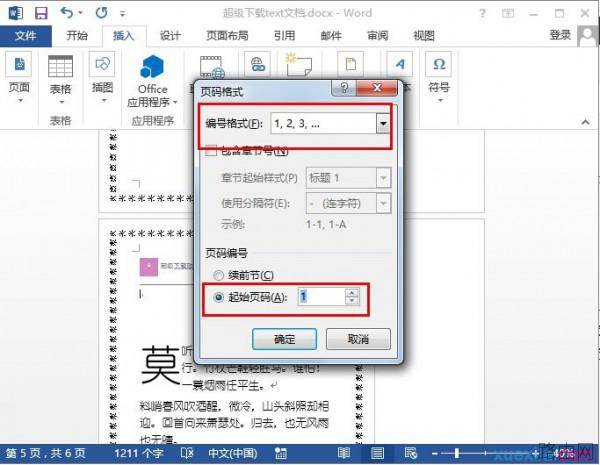Open the 符号 Omega symbol icon
Viewport: 600px width, 465px height.
pyautogui.click(x=439, y=64)
